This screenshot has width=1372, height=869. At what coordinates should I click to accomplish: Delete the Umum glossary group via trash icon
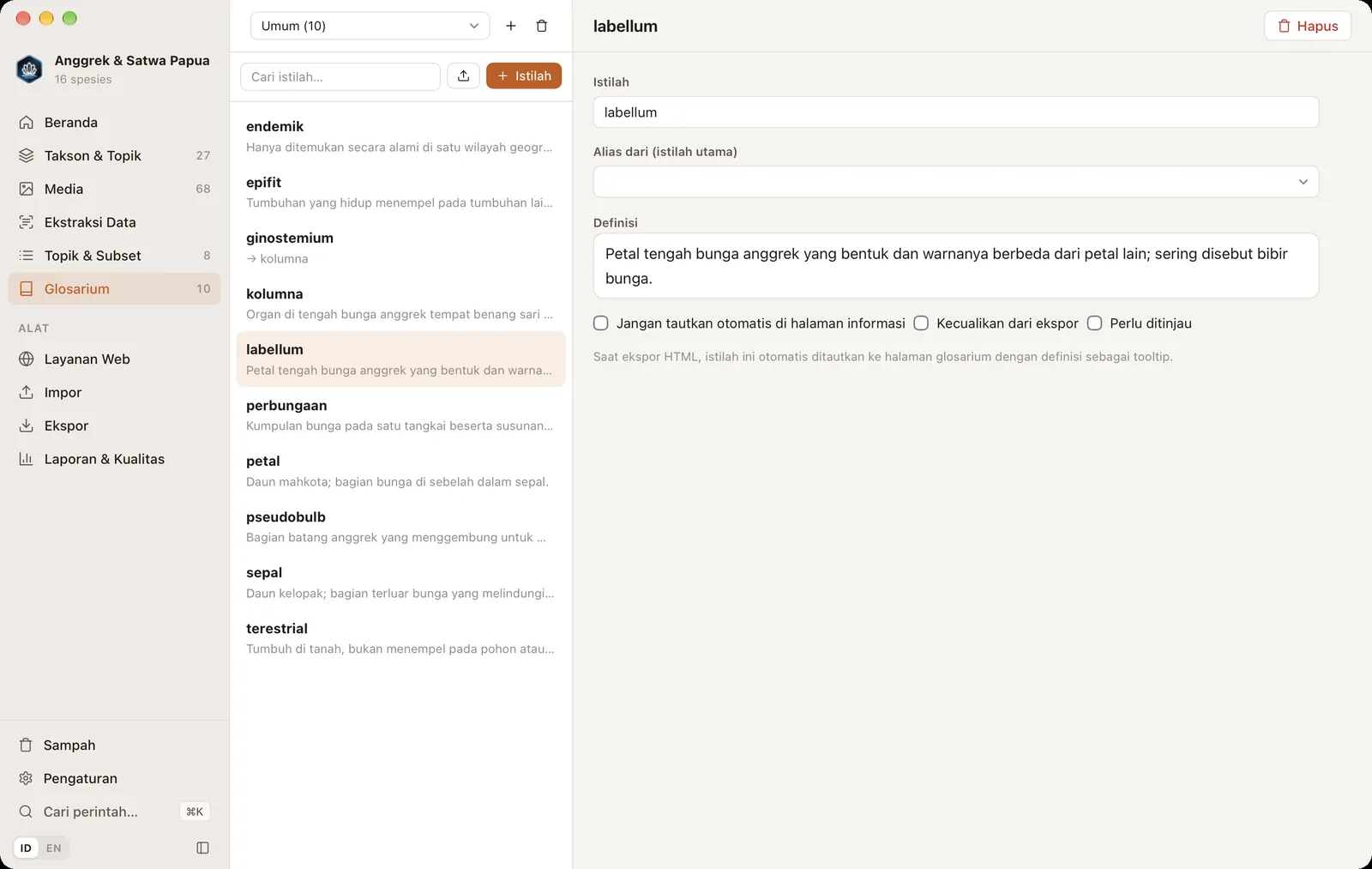point(542,26)
